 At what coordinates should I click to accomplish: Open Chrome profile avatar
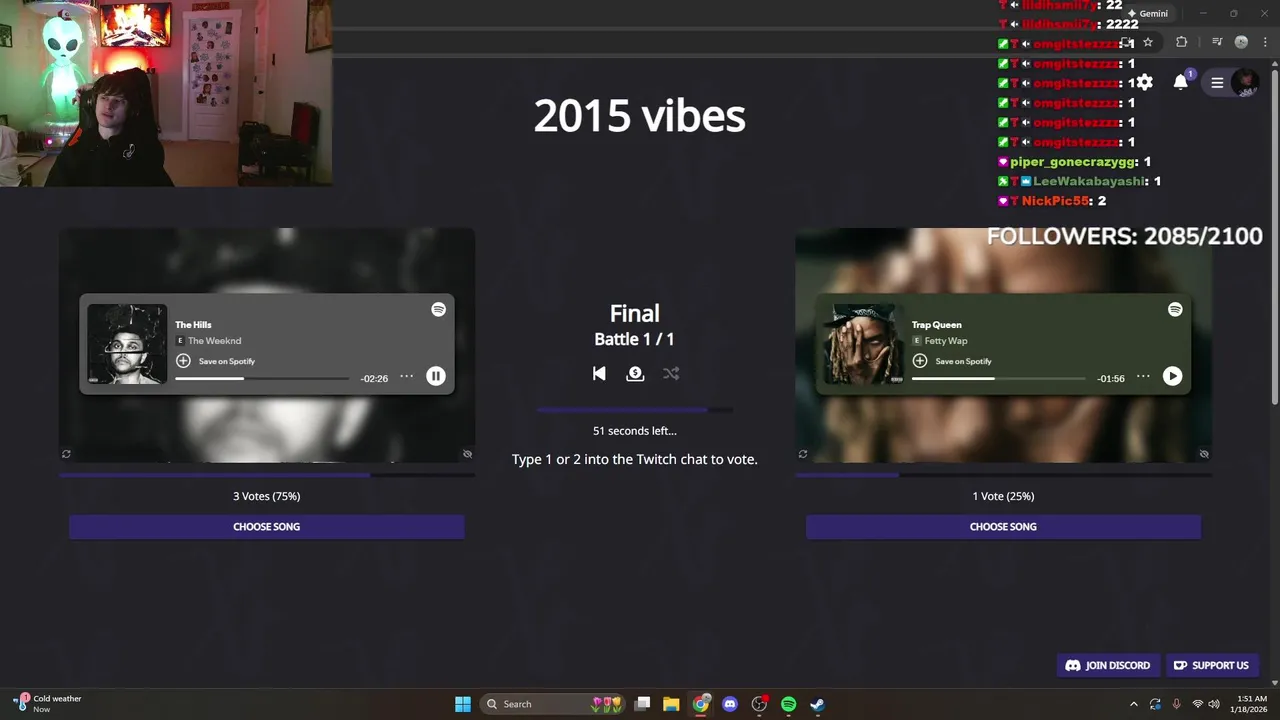[x=1241, y=42]
